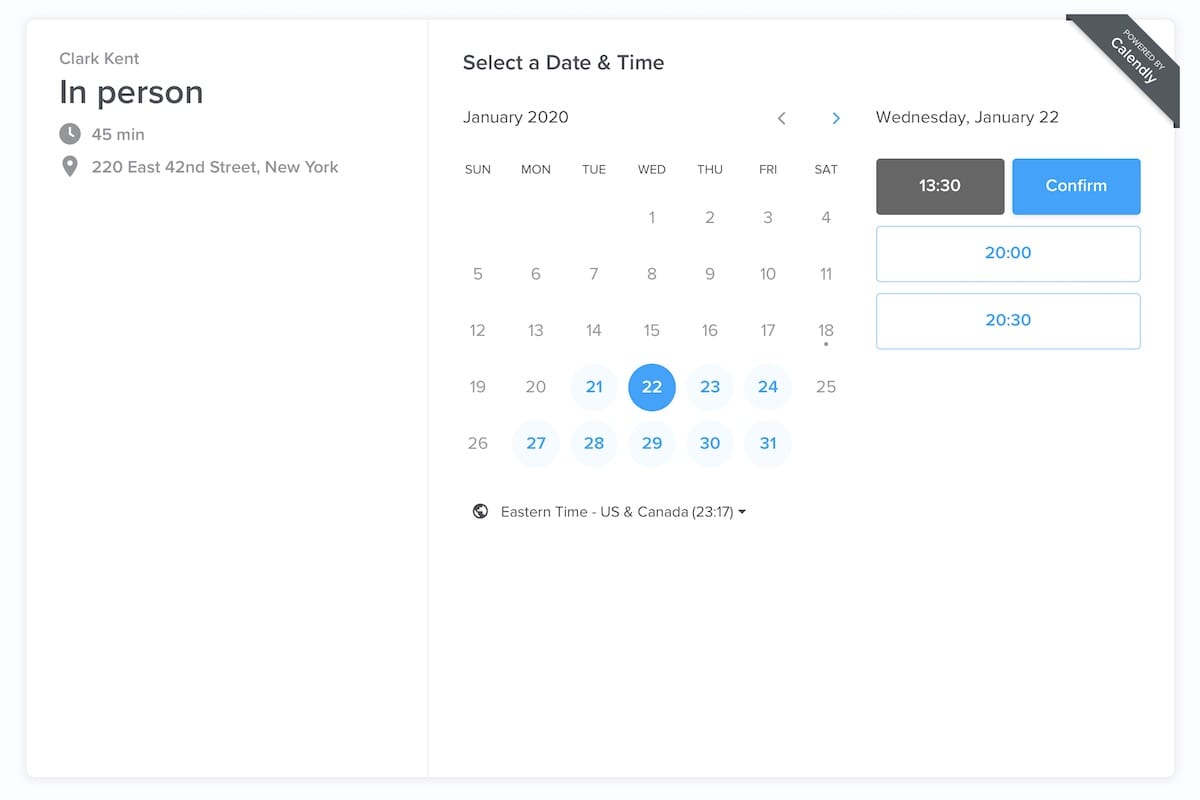Click the location pin icon

[x=70, y=167]
